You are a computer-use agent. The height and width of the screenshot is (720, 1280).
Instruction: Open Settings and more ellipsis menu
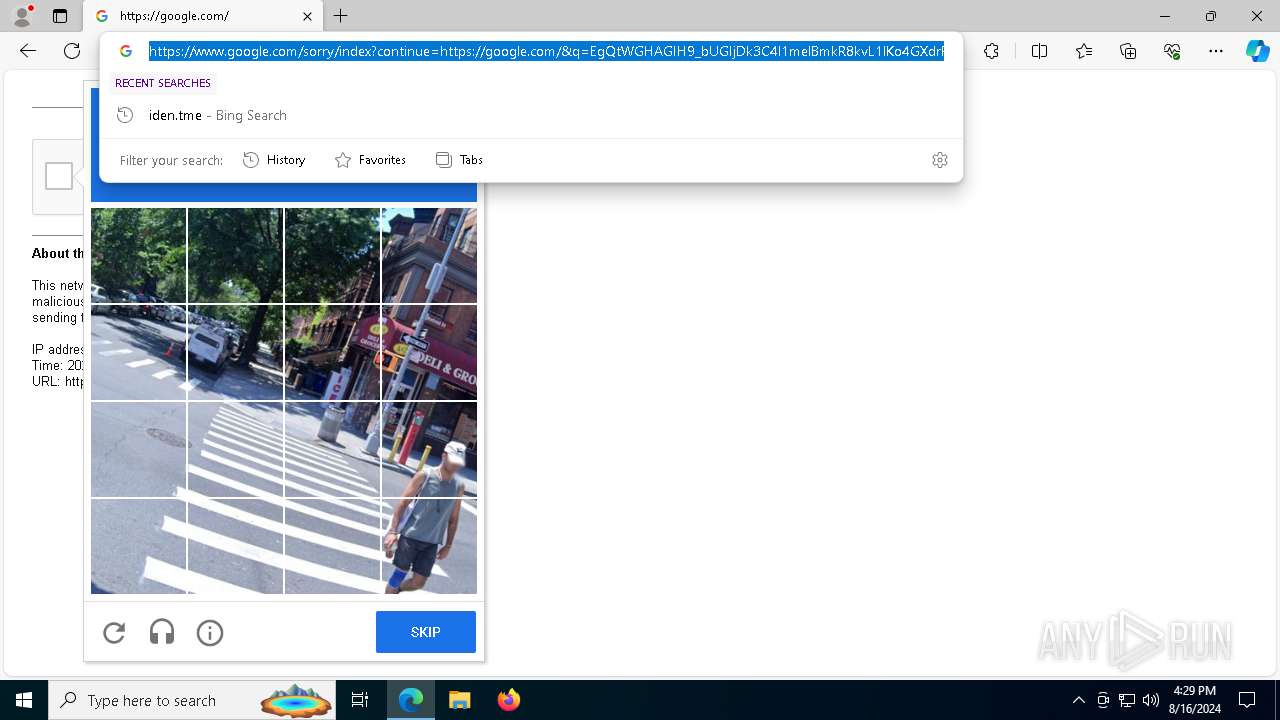(1216, 51)
